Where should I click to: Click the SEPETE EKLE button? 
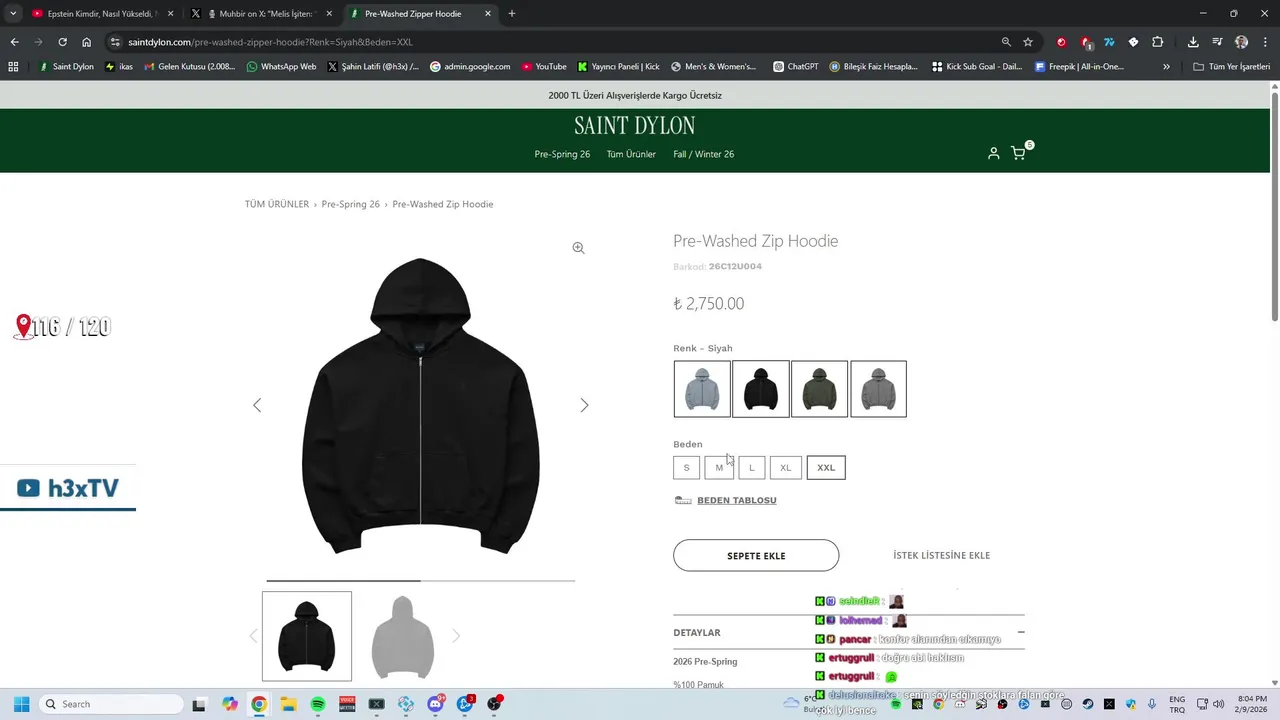point(756,555)
